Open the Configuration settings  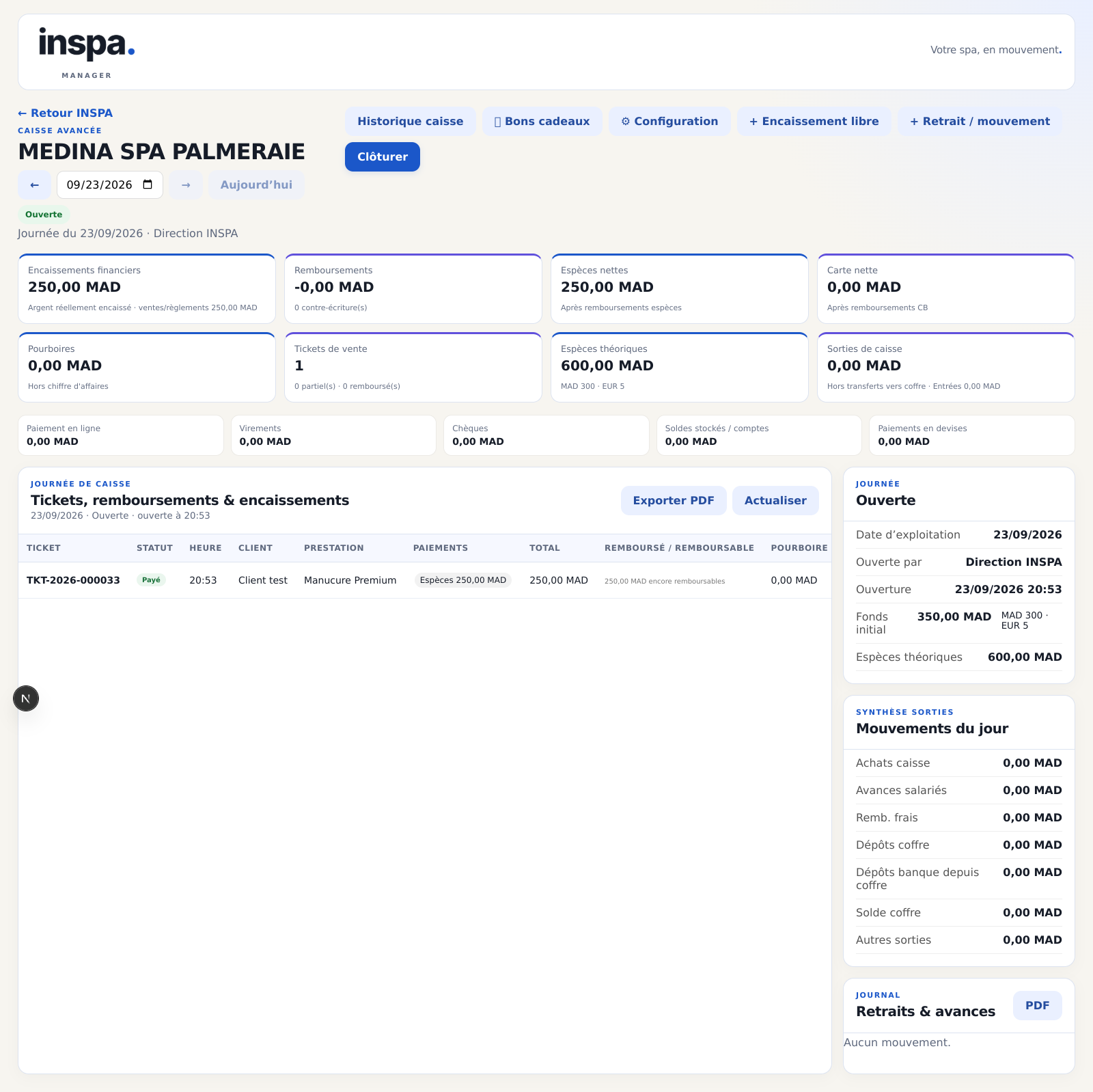669,121
